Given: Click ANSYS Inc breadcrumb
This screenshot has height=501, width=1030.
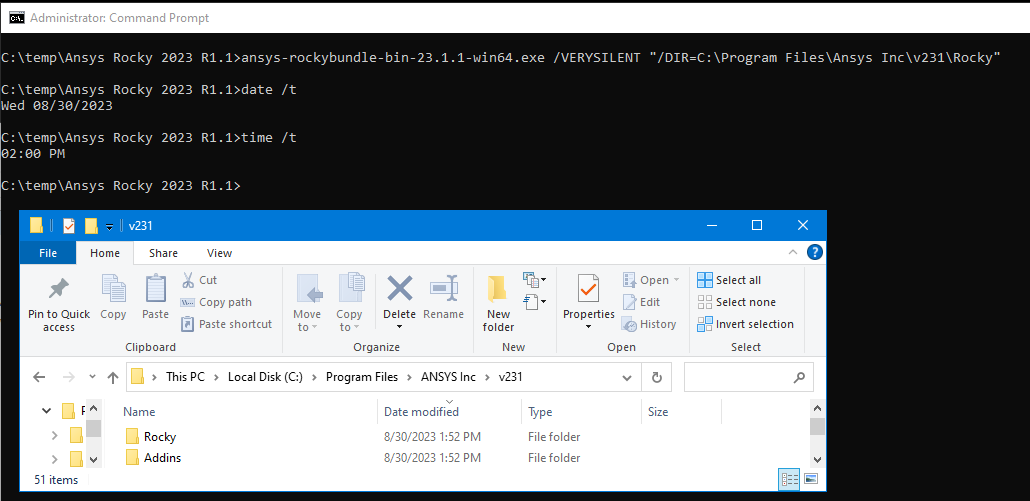Looking at the screenshot, I should (x=447, y=377).
